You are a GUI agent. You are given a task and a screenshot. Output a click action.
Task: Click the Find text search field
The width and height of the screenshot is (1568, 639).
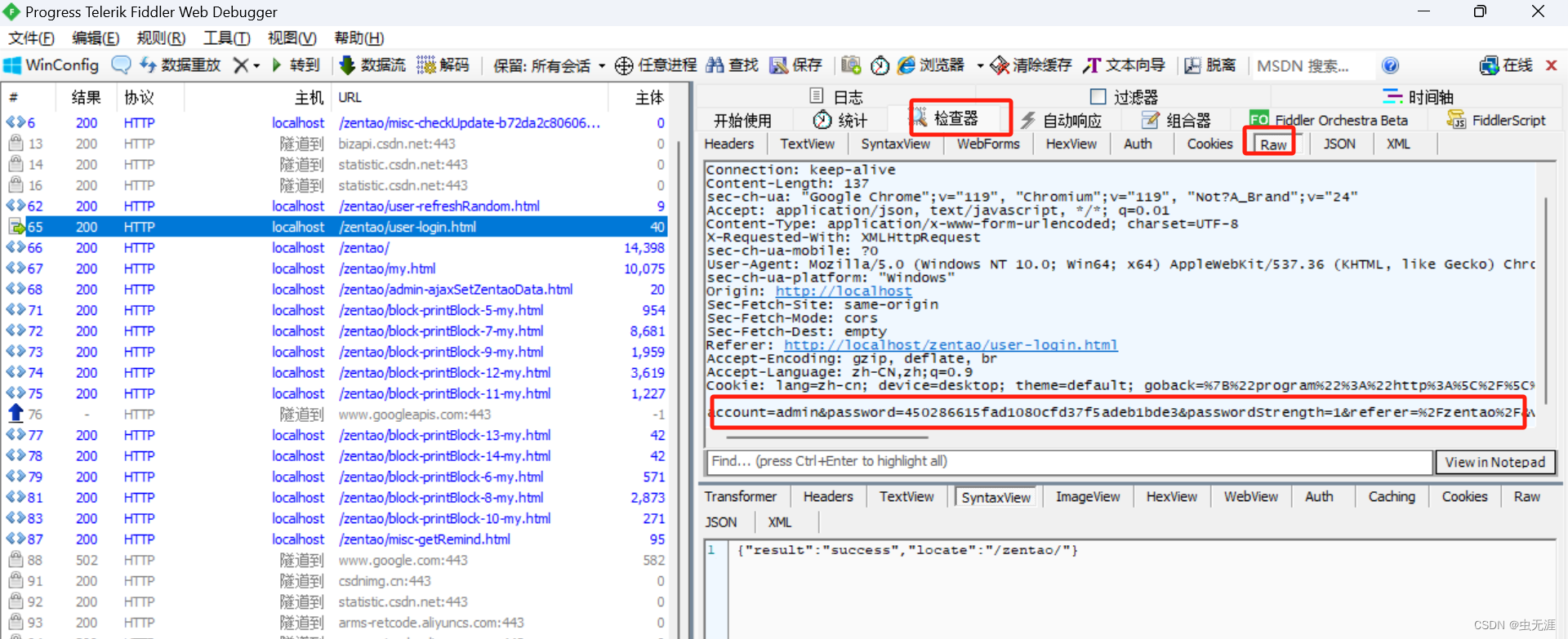tap(1070, 461)
